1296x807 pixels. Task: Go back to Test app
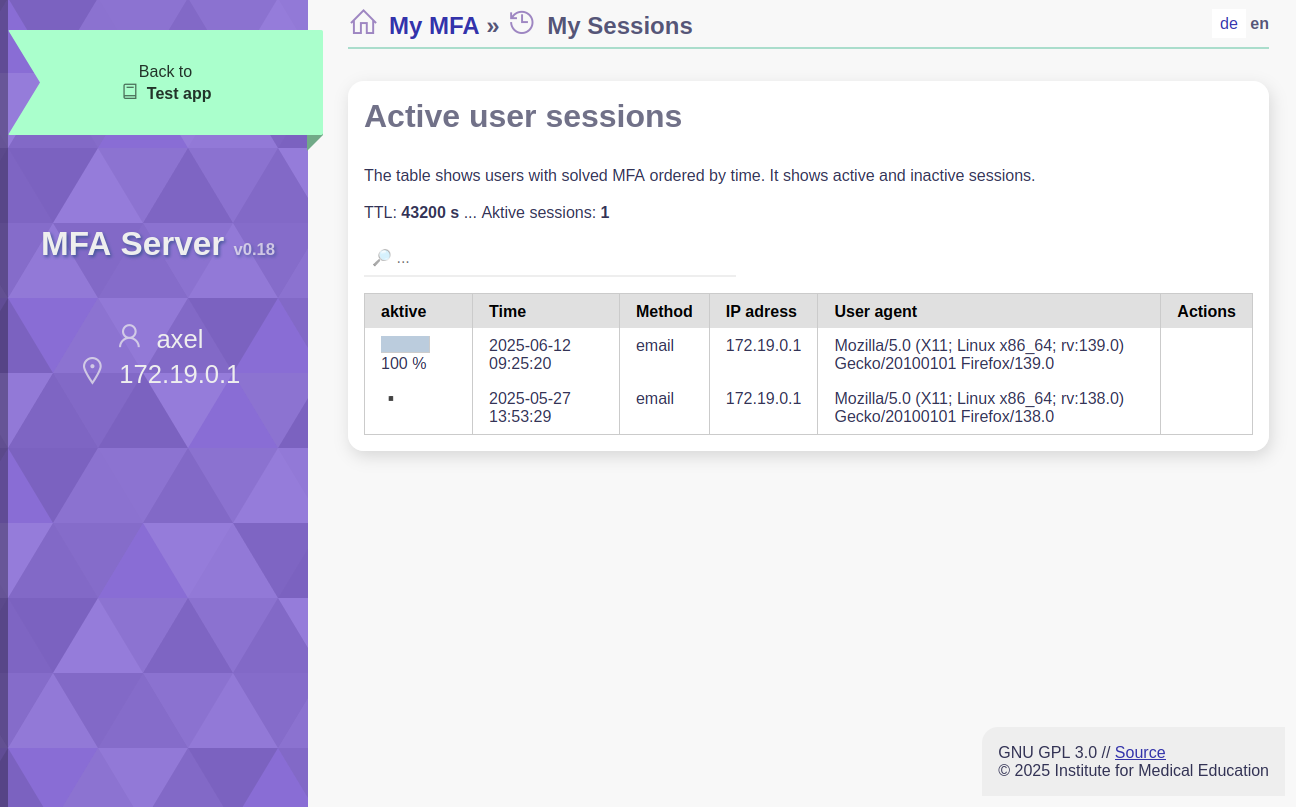click(x=166, y=83)
